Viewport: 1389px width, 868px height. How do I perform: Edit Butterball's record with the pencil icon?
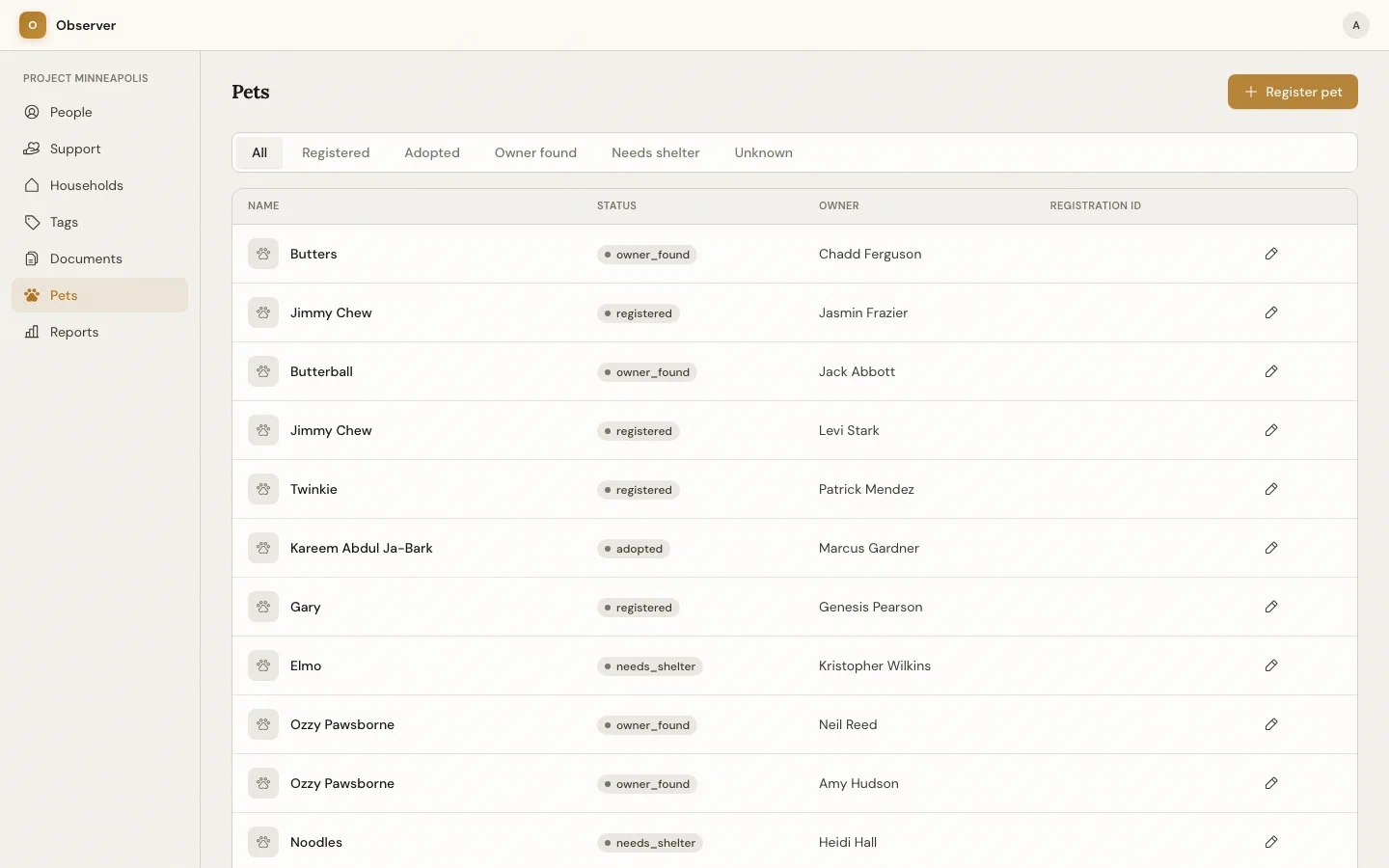click(x=1271, y=371)
